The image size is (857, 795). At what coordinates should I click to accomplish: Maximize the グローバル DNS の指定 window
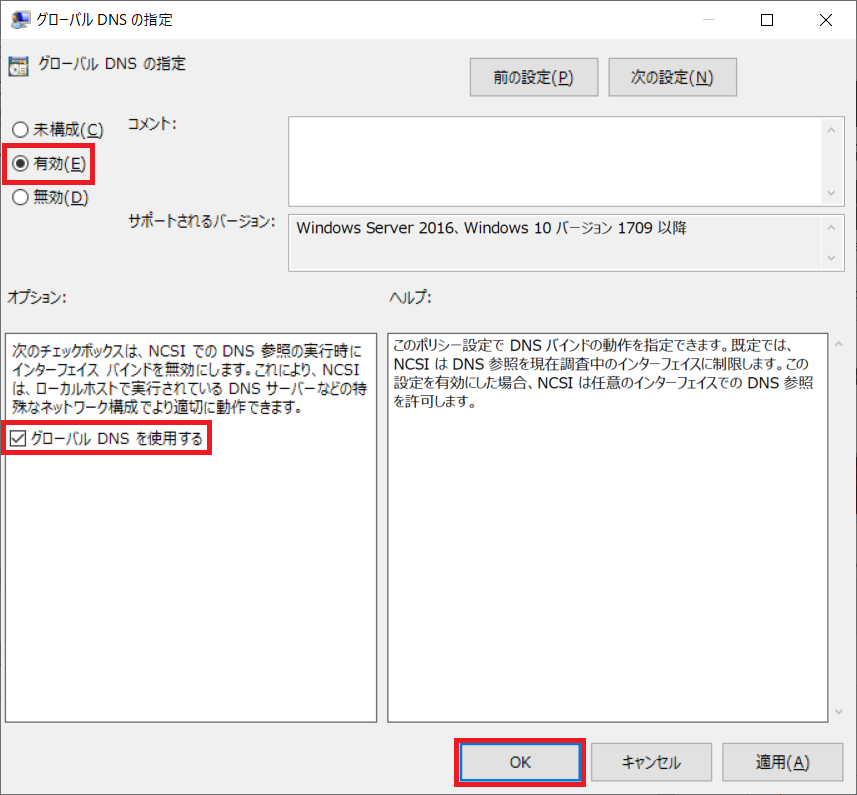[767, 20]
